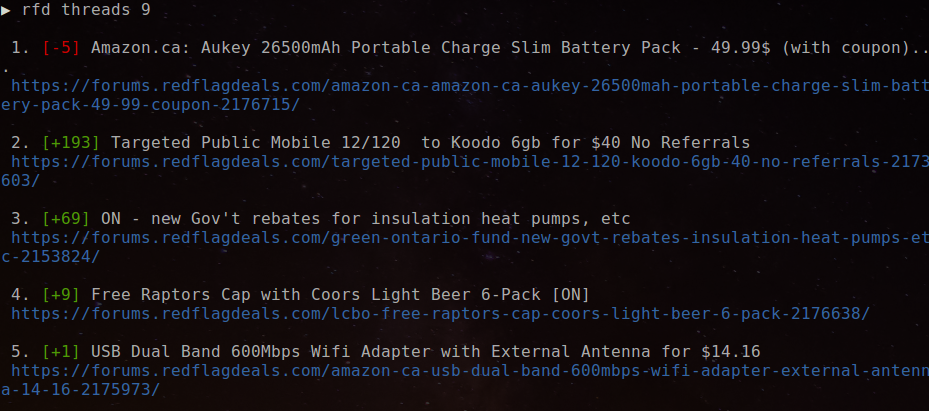Click the Targeted Public Mobile 12/120 title
Image resolution: width=929 pixels, height=411 pixels.
click(x=430, y=143)
